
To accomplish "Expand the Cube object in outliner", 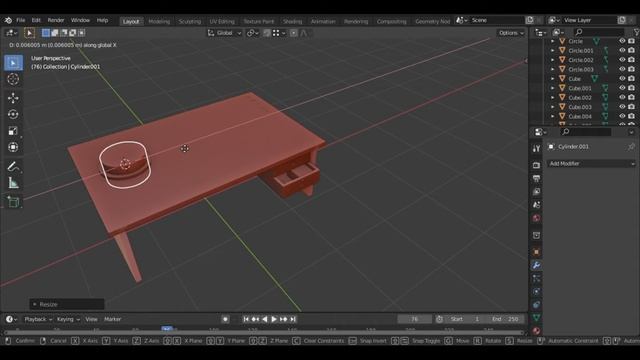I will coord(553,79).
